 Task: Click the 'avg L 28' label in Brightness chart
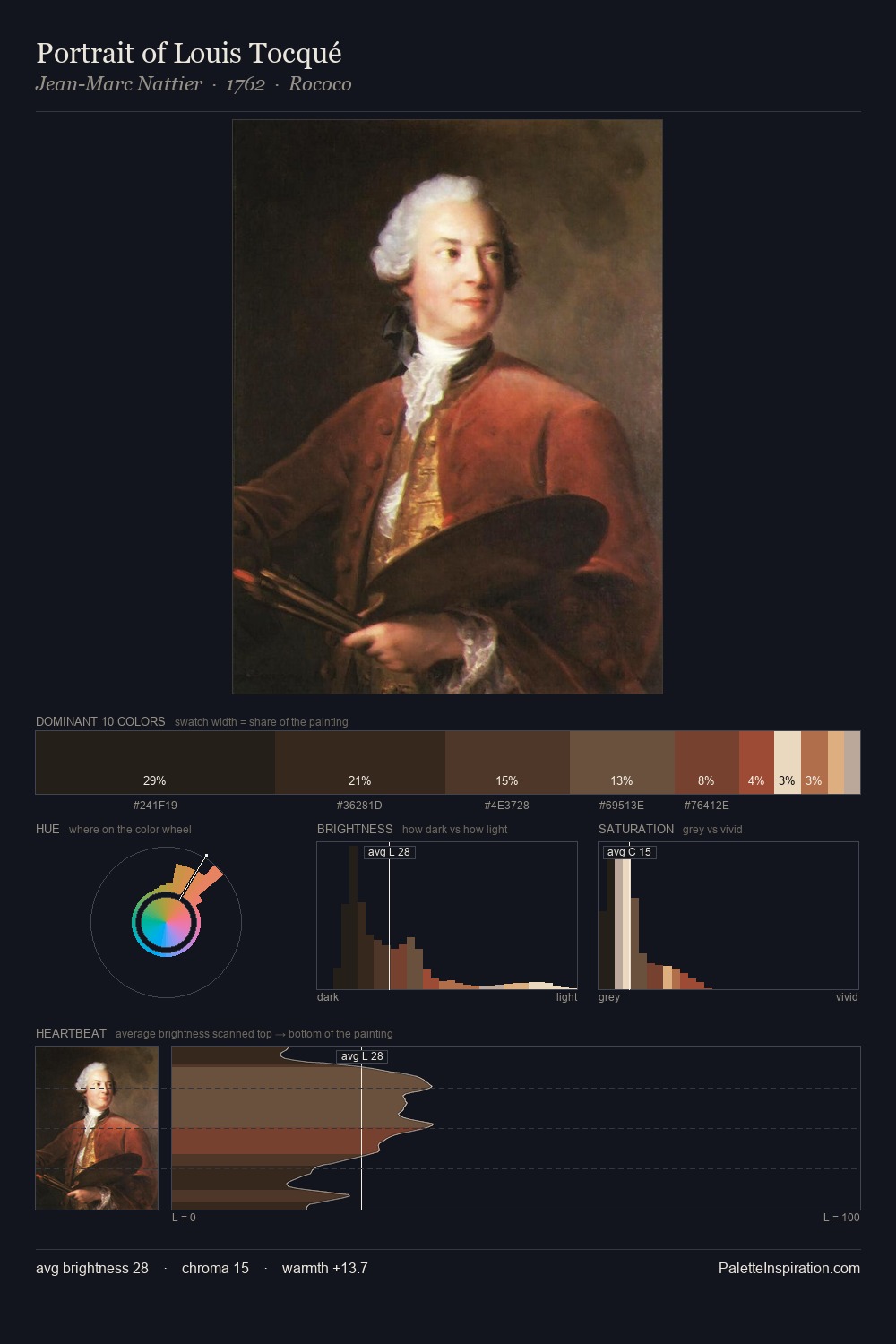[389, 852]
